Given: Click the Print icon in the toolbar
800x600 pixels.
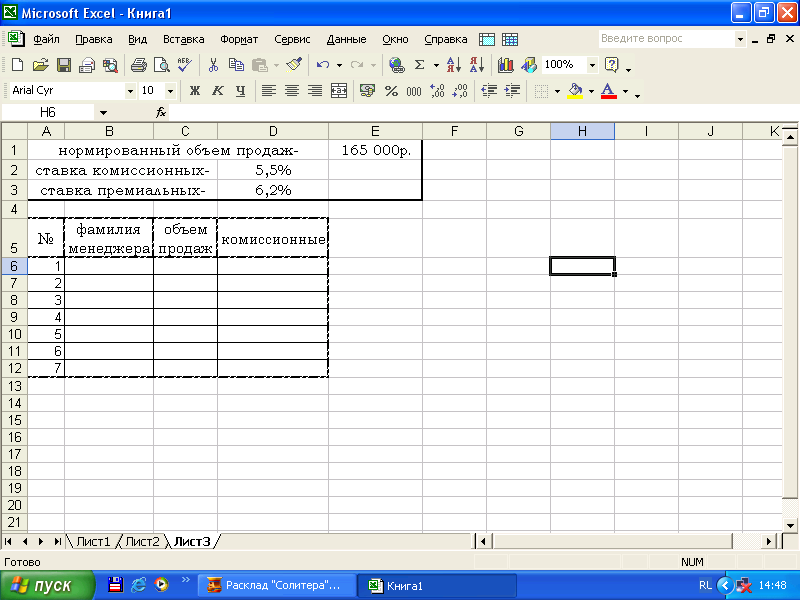Looking at the screenshot, I should 138,65.
